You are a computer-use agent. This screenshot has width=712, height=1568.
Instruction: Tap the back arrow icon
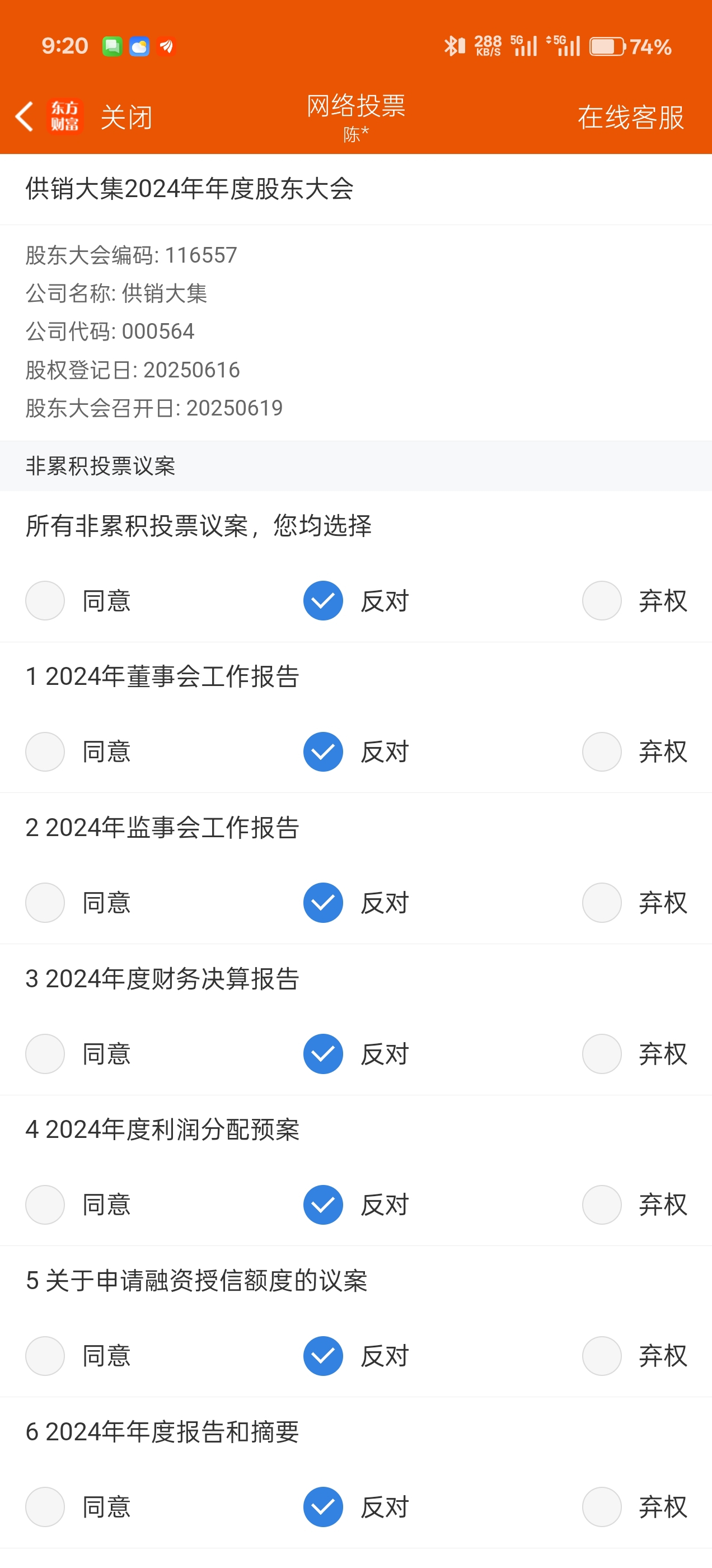pyautogui.click(x=24, y=116)
